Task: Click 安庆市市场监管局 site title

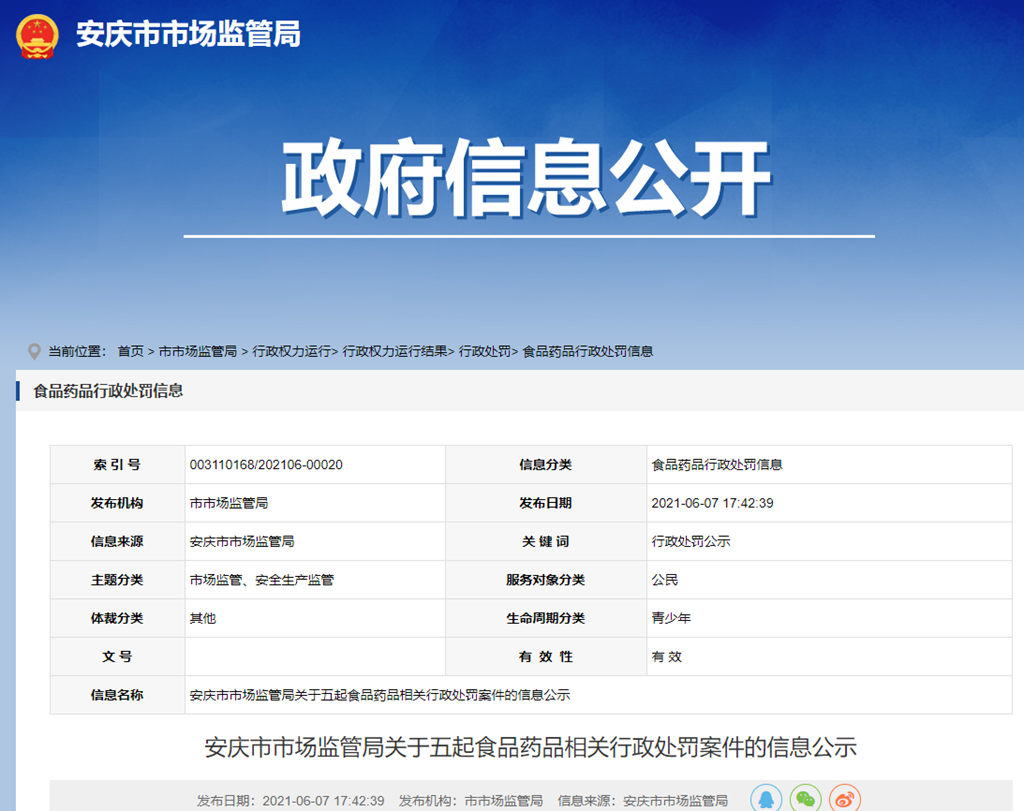Action: (x=189, y=34)
